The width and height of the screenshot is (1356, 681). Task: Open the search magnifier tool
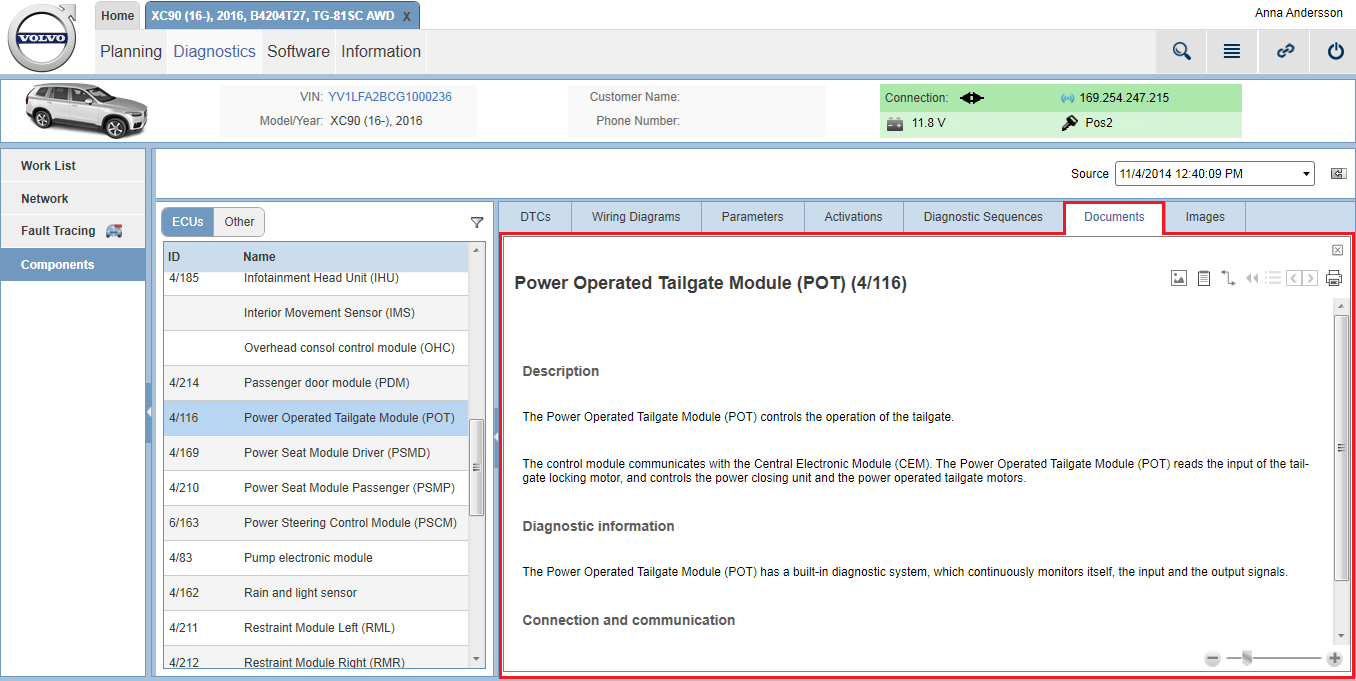[x=1182, y=51]
